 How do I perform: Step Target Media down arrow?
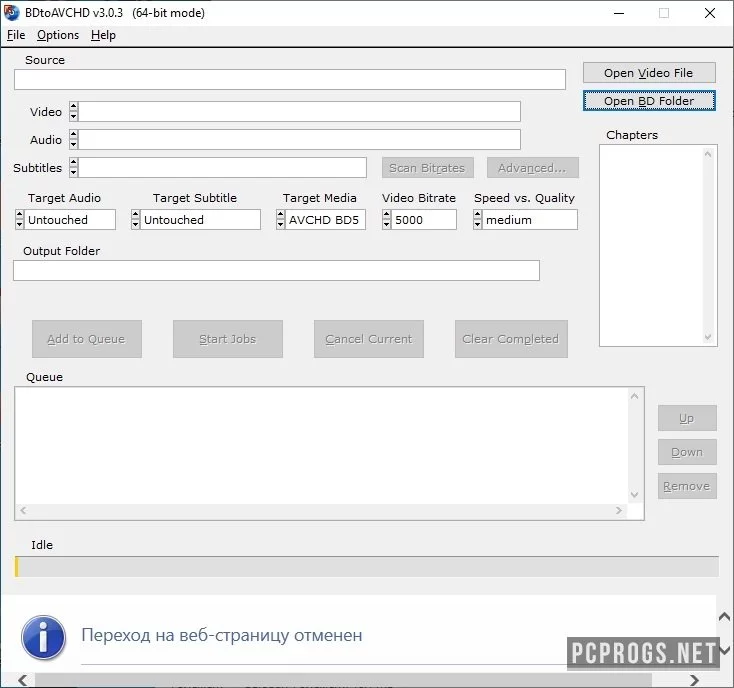tap(280, 225)
